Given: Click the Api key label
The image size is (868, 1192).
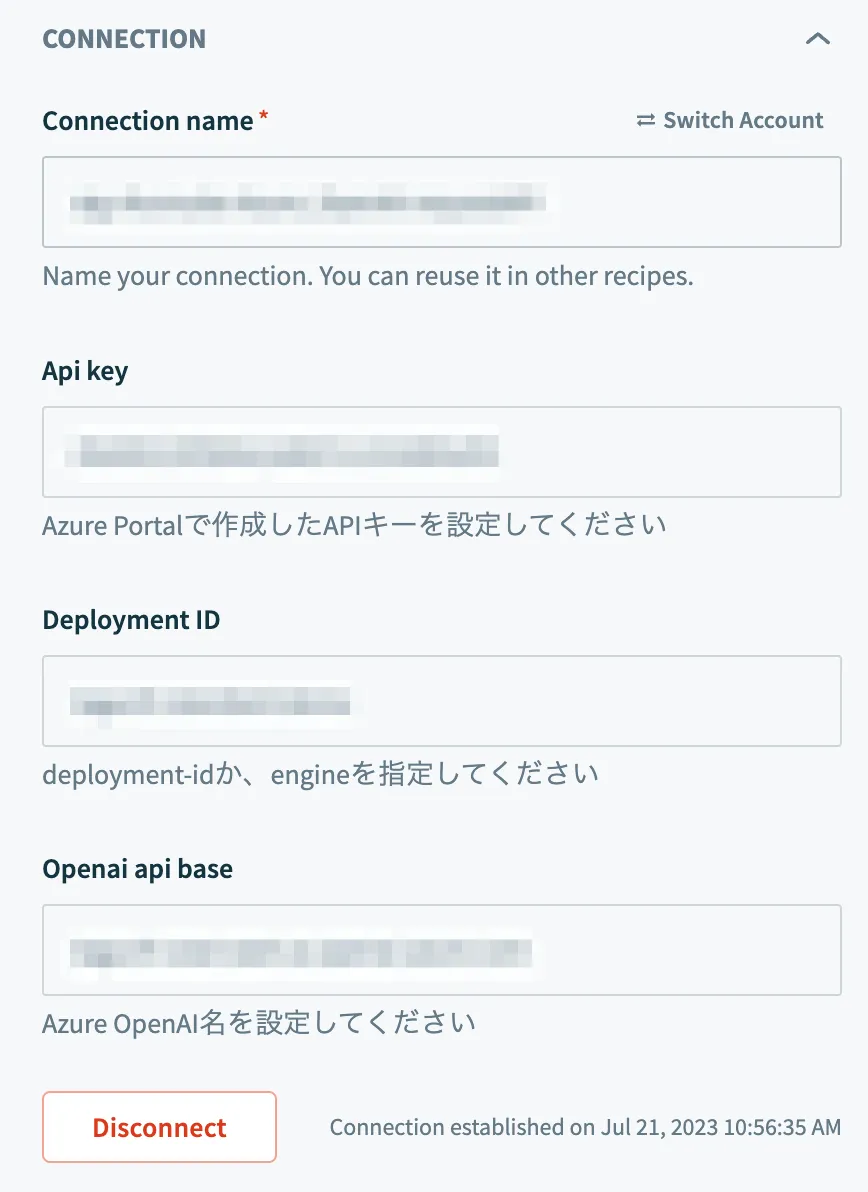Looking at the screenshot, I should (x=85, y=371).
